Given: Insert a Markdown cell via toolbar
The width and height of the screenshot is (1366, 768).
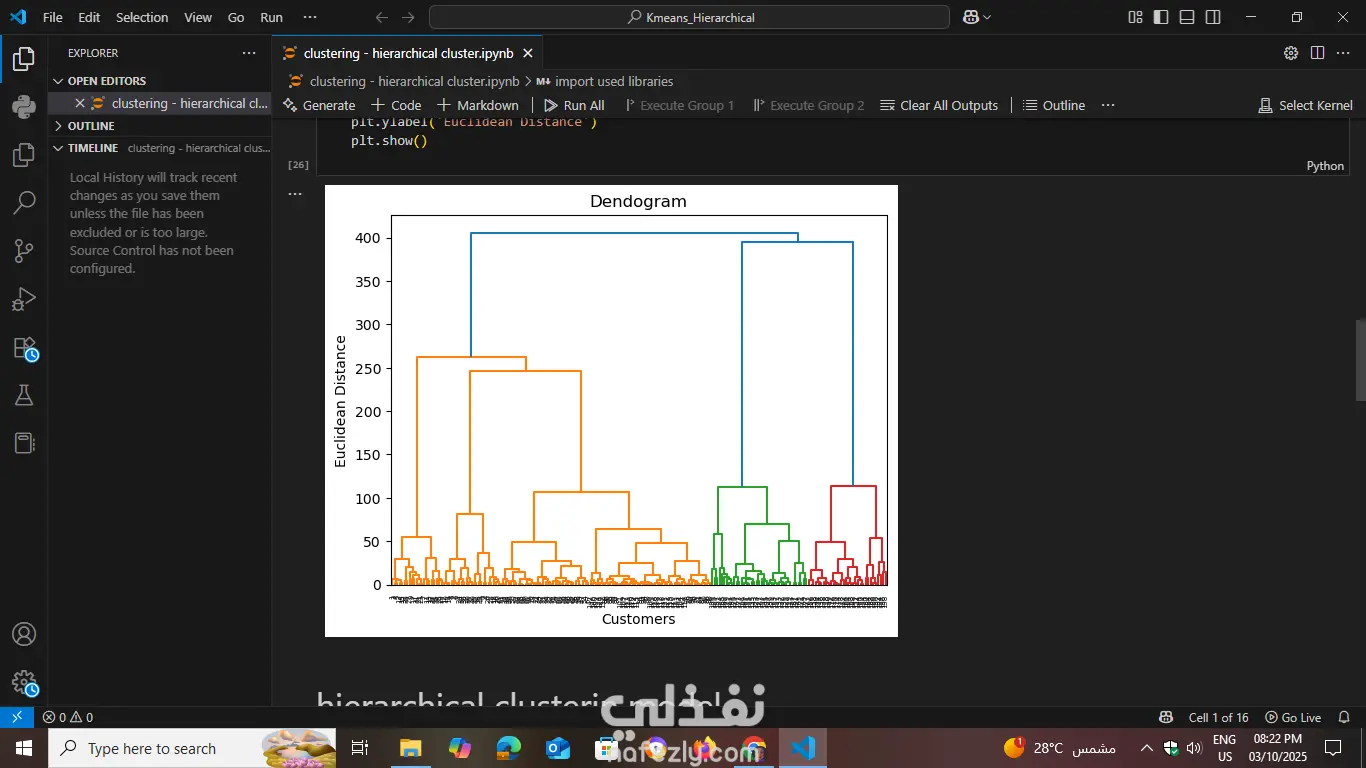Looking at the screenshot, I should 478,104.
